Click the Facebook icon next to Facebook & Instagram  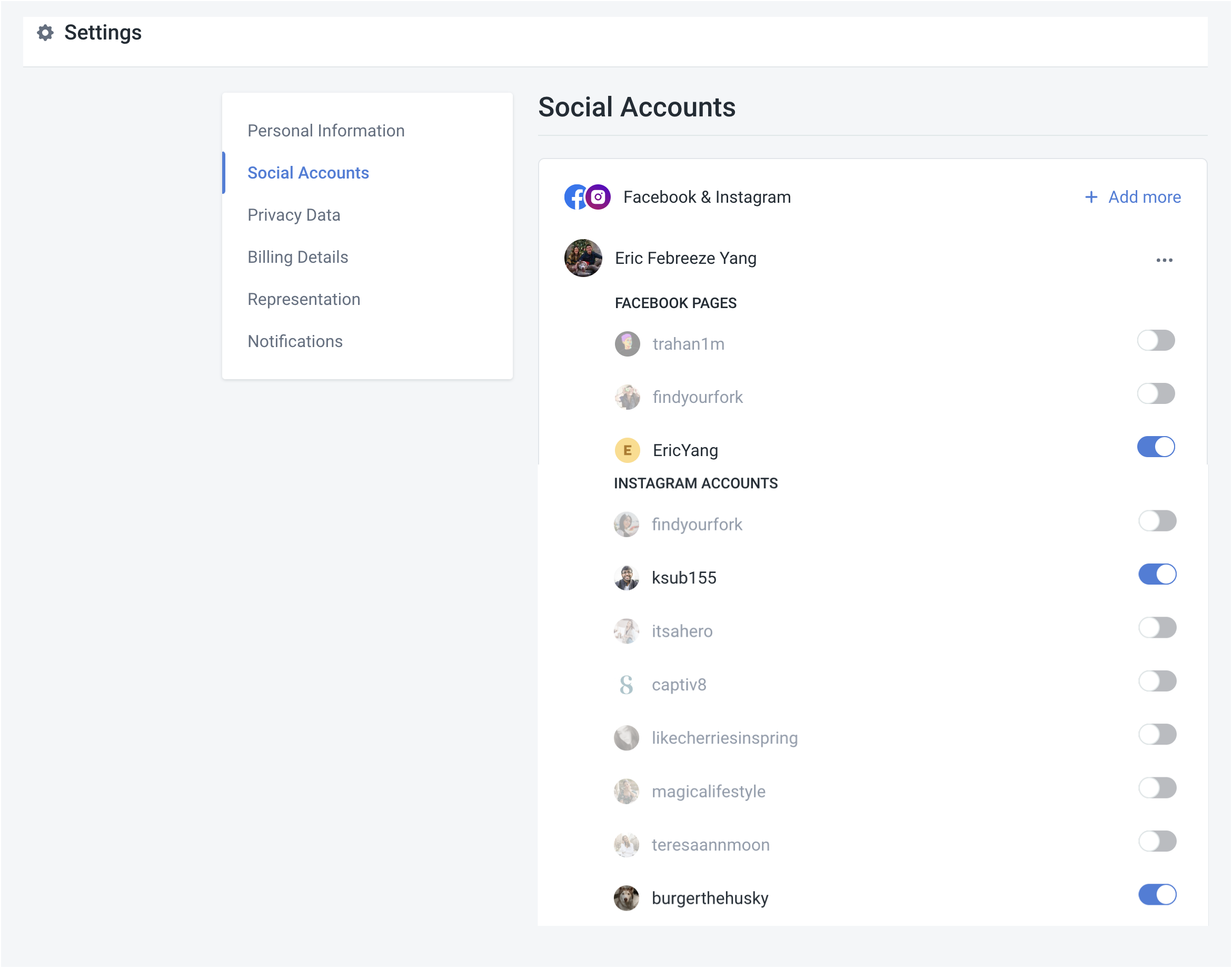[575, 196]
